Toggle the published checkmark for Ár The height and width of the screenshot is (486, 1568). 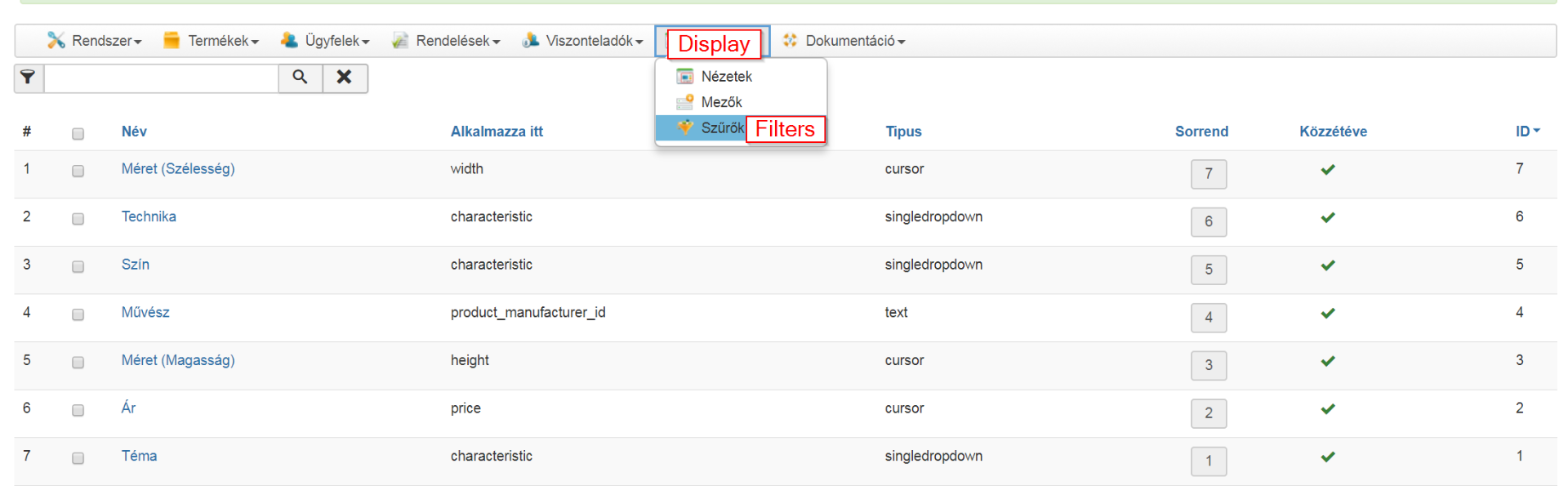[x=1328, y=409]
